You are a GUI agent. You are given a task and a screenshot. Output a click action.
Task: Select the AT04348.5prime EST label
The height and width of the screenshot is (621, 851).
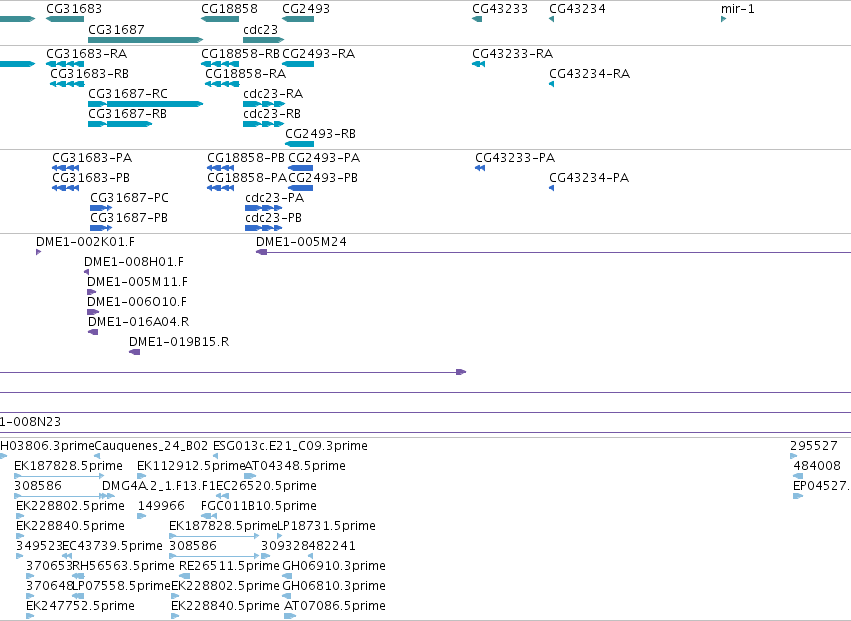295,466
